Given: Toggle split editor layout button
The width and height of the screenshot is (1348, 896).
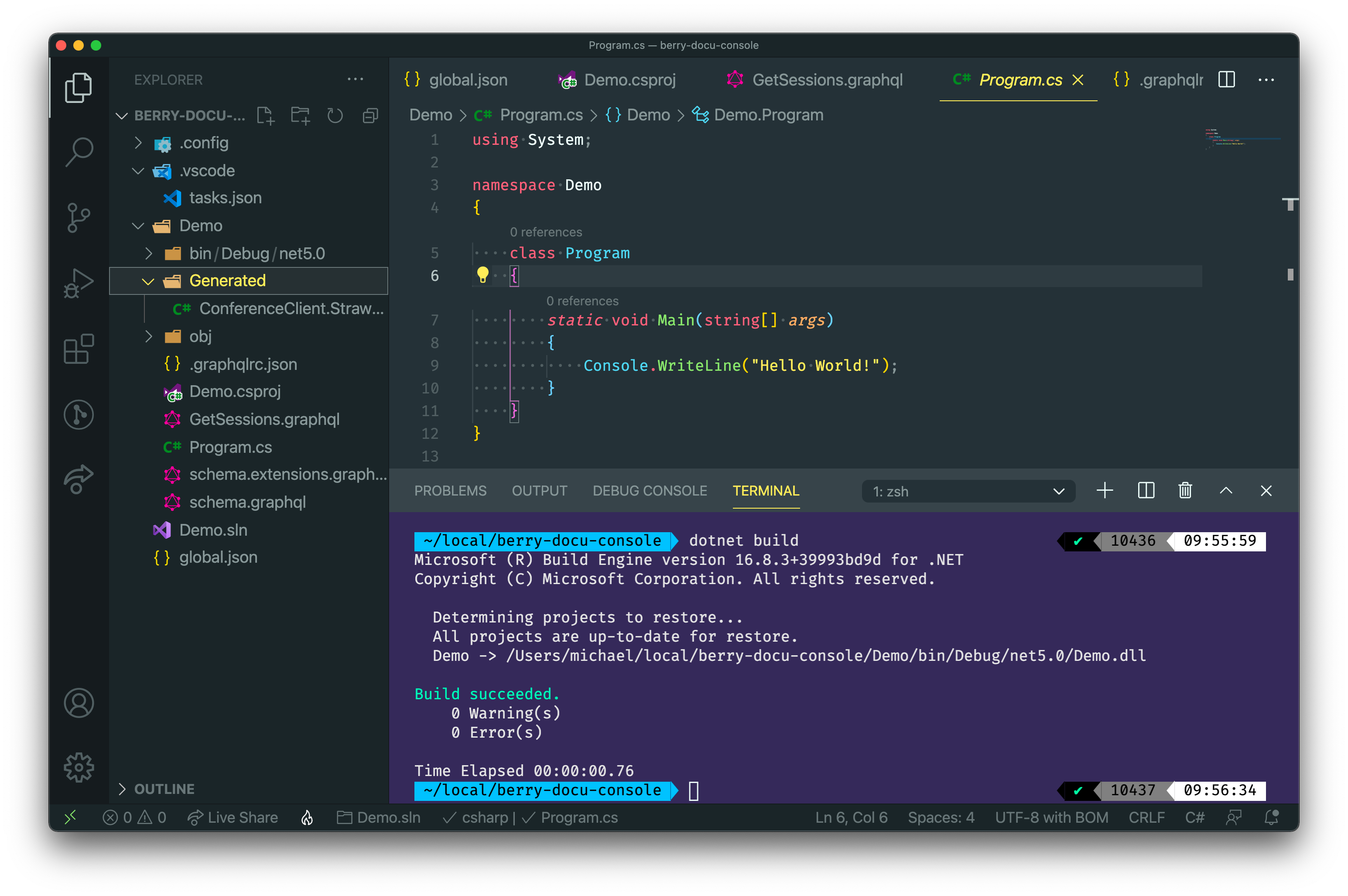Looking at the screenshot, I should (x=1226, y=80).
